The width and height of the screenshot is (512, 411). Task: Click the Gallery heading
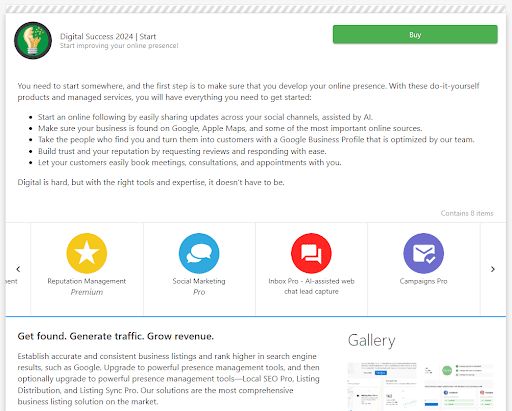tap(371, 341)
